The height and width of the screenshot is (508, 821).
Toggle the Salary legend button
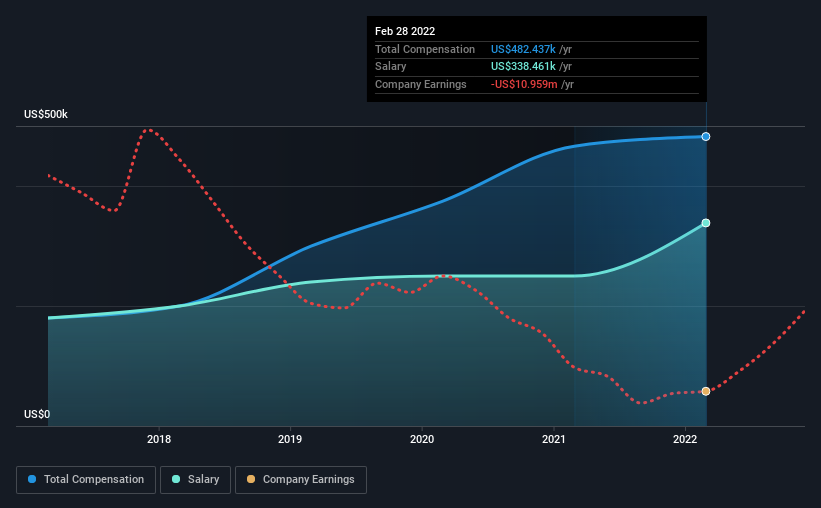(x=195, y=480)
